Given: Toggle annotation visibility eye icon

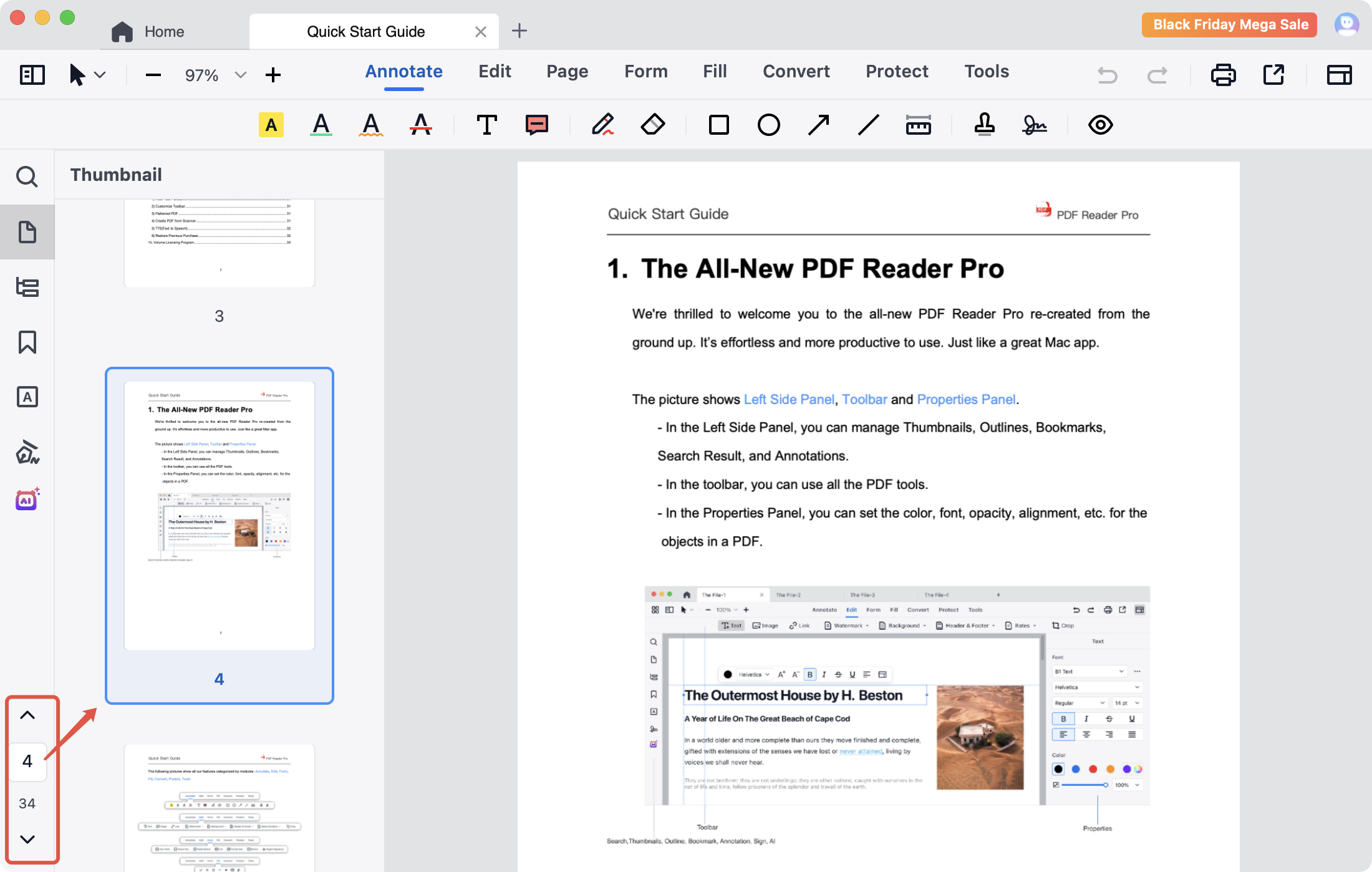Looking at the screenshot, I should click(x=1100, y=125).
